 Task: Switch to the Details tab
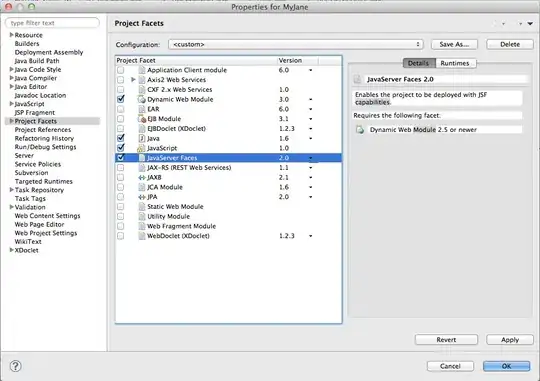(x=418, y=63)
